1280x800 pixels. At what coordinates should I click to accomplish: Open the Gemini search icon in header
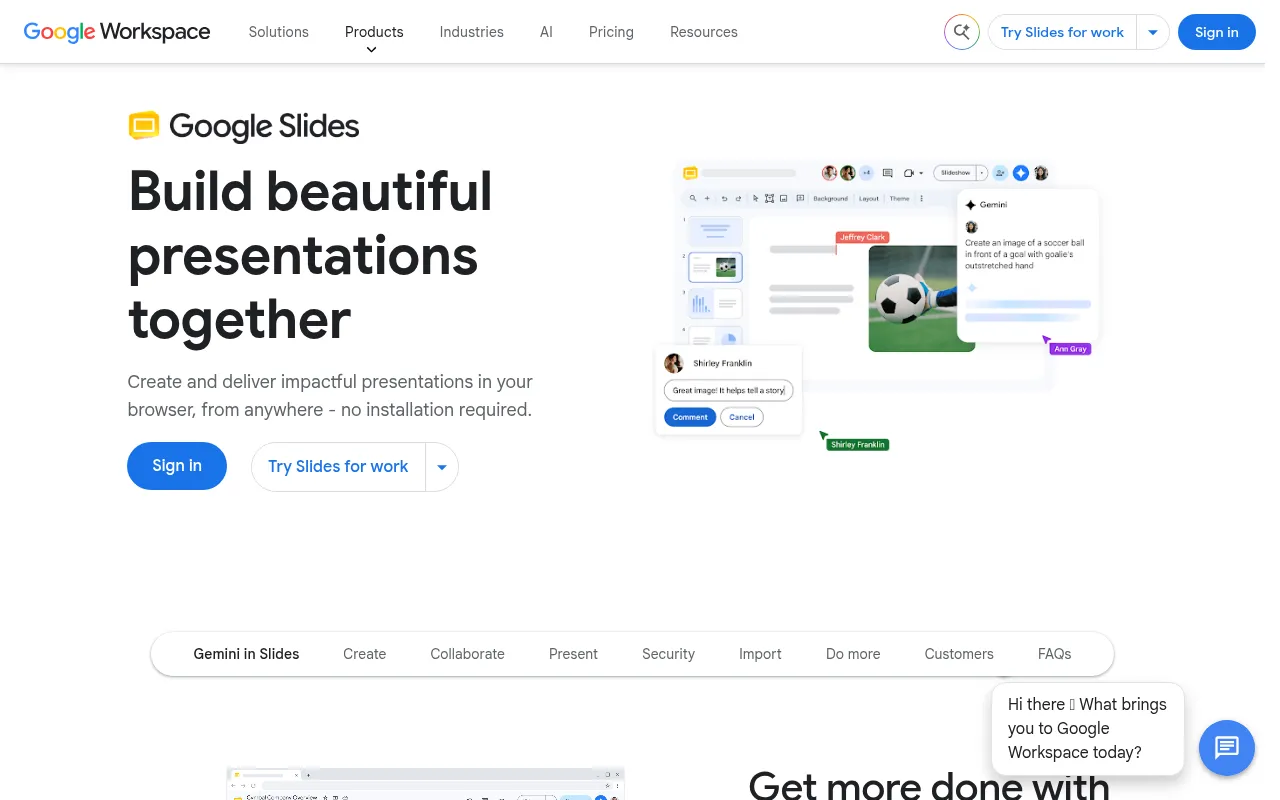coord(961,32)
